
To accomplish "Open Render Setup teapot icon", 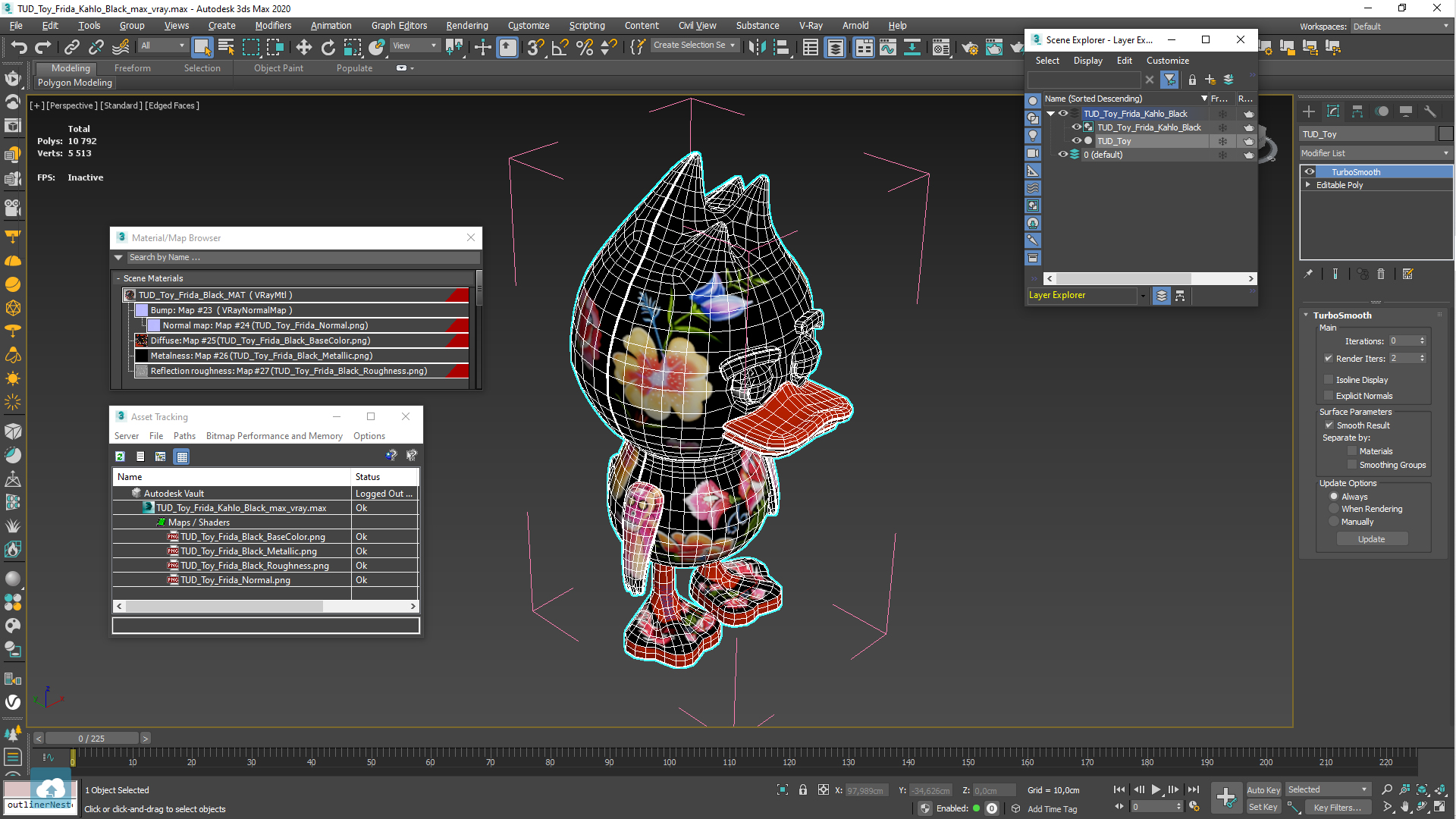I will [x=970, y=47].
